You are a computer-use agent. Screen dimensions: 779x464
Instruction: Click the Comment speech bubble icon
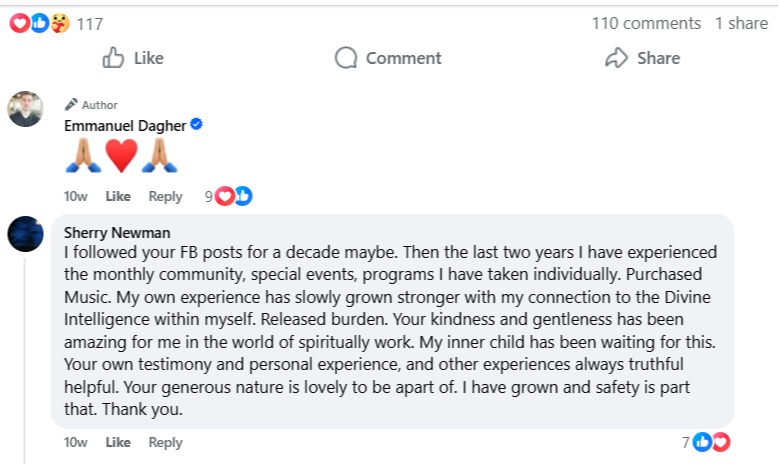346,58
